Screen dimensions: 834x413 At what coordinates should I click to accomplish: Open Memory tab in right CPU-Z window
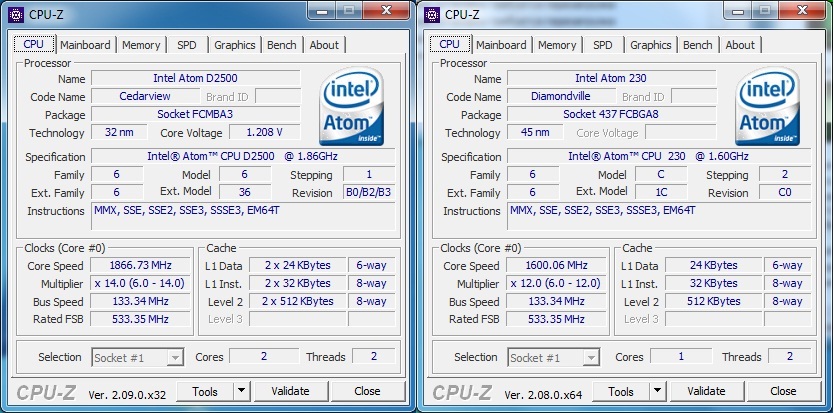coord(557,45)
